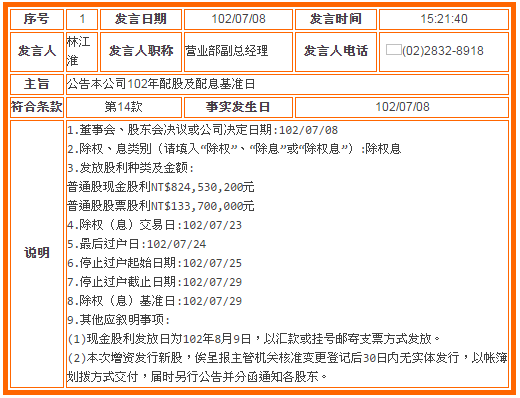520x398 pixels.
Task: Select the speaker name 林江淮 cell
Action: click(82, 52)
